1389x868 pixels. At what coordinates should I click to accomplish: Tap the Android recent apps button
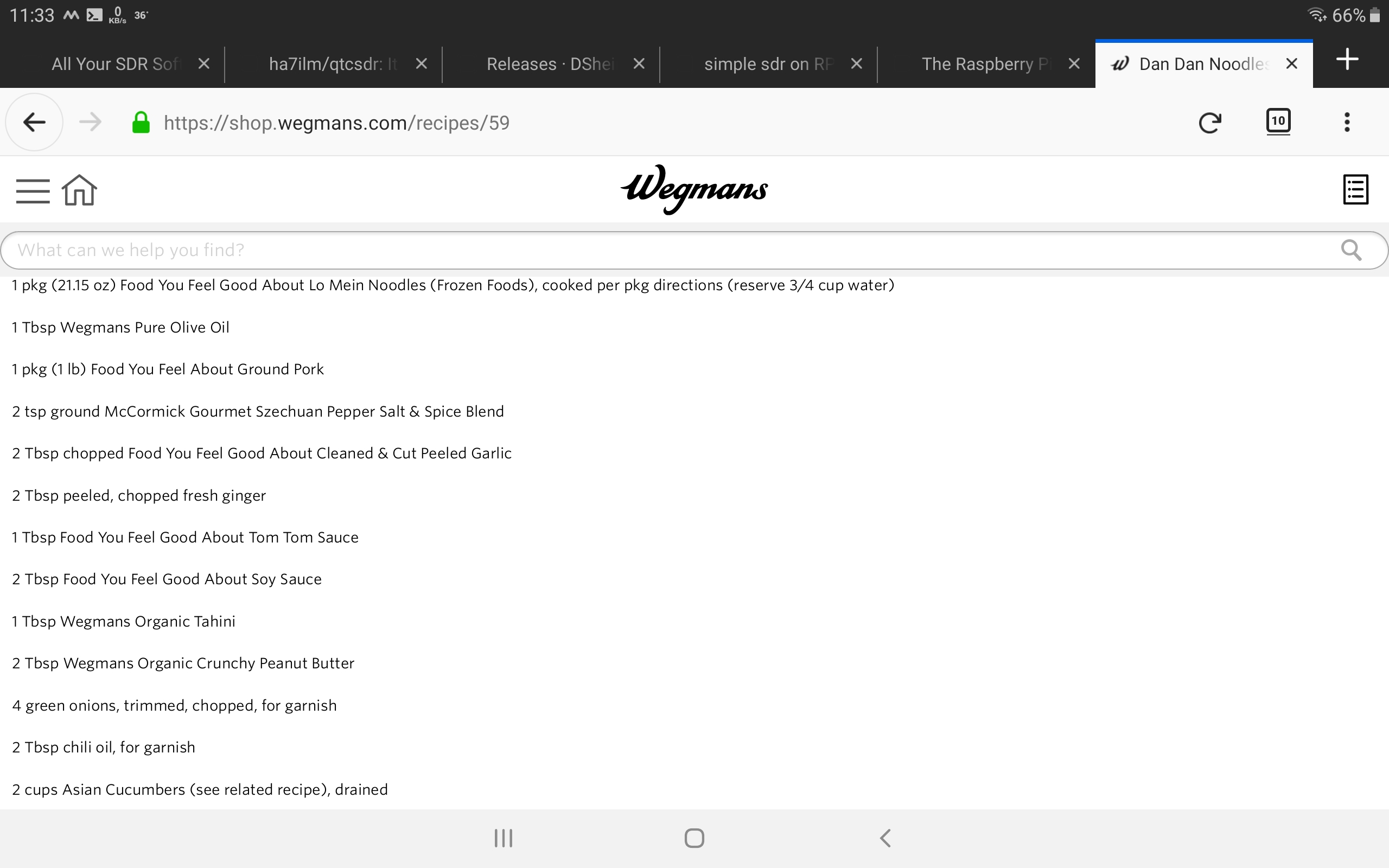[504, 838]
